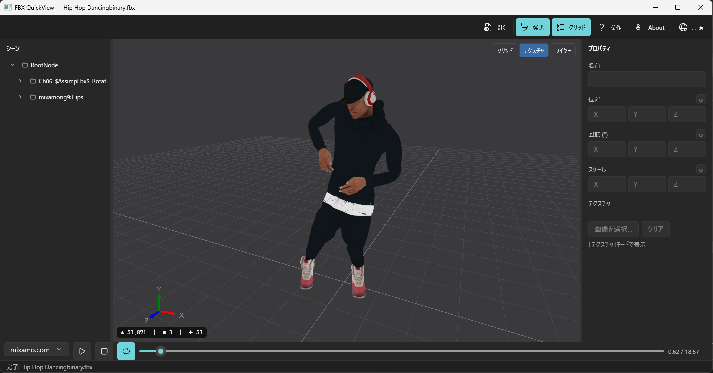Click the scale Z field
Viewport: 713px width, 373px height.
pos(687,184)
